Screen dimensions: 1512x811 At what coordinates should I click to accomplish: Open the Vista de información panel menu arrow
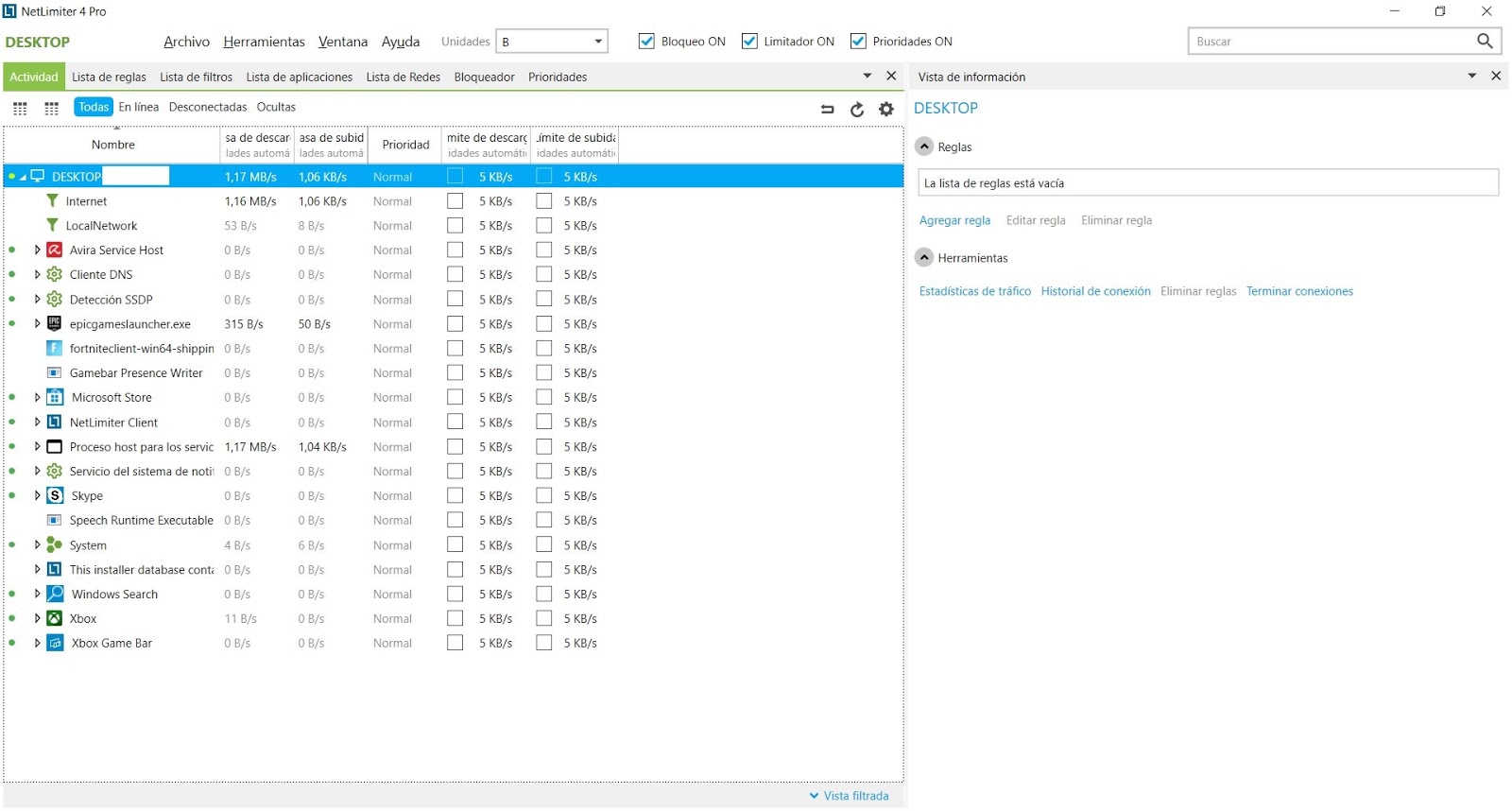(x=1471, y=76)
